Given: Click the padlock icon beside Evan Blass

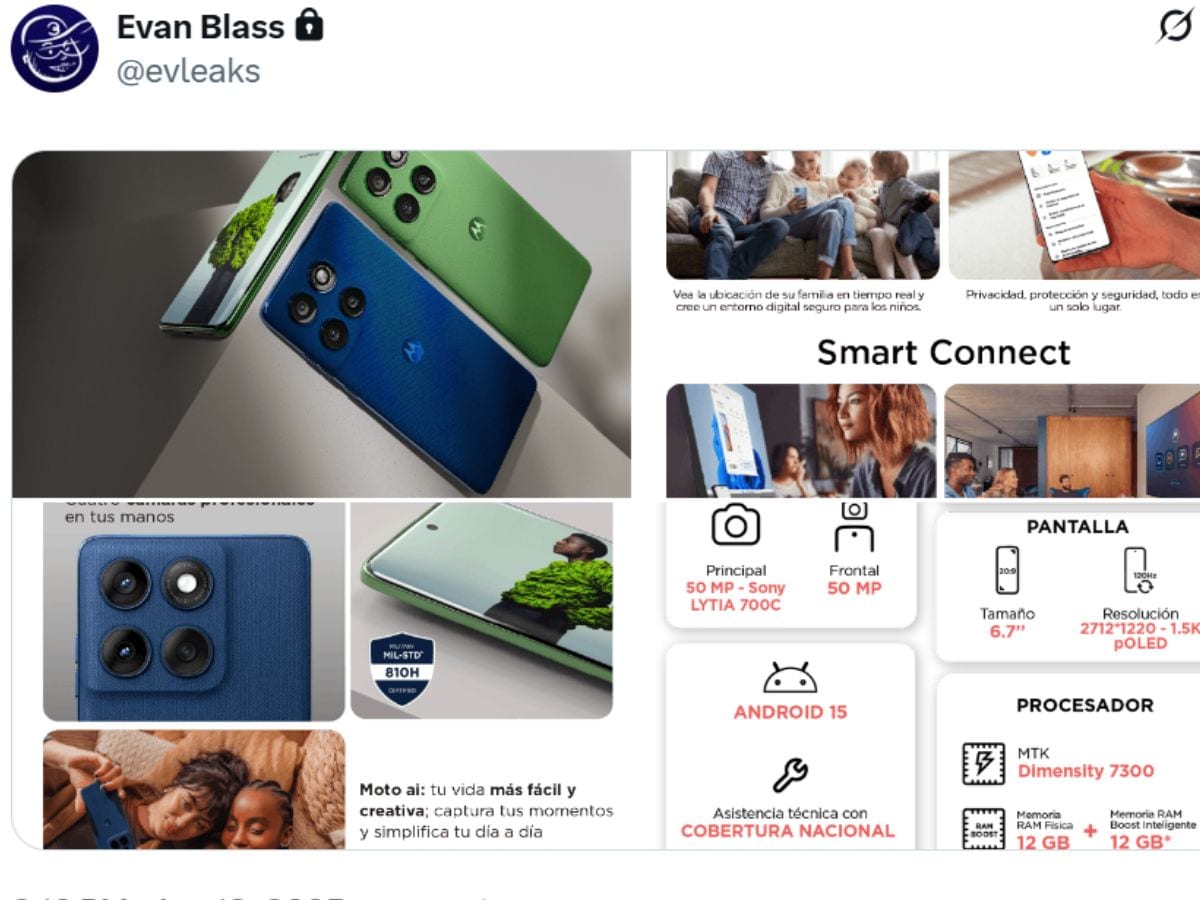Looking at the screenshot, I should coord(310,25).
